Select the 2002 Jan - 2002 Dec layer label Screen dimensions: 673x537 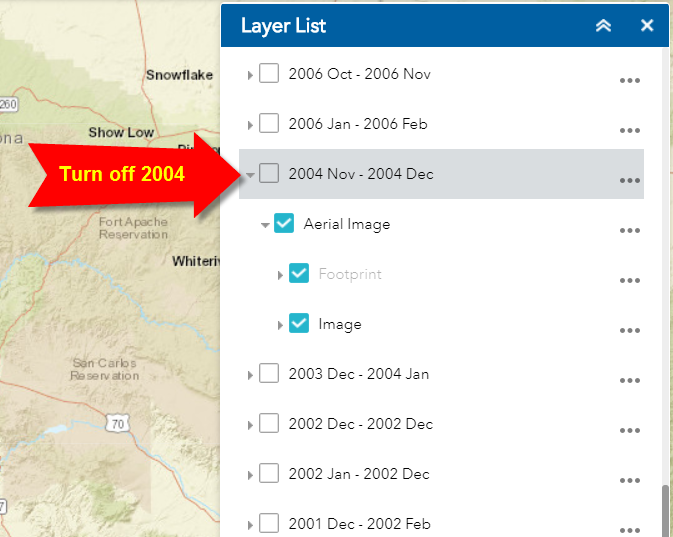(x=358, y=474)
